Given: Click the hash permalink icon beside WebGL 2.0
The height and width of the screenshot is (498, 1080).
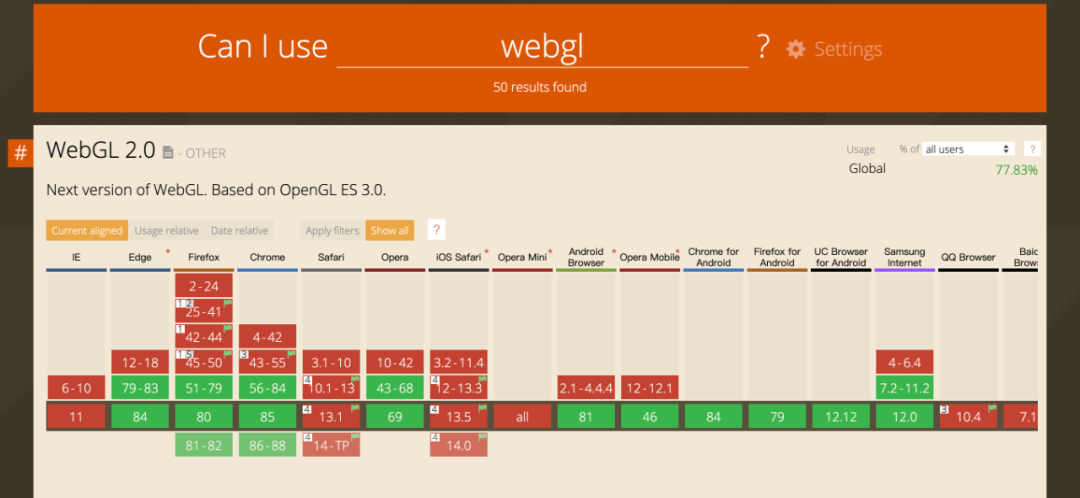Looking at the screenshot, I should 21,153.
